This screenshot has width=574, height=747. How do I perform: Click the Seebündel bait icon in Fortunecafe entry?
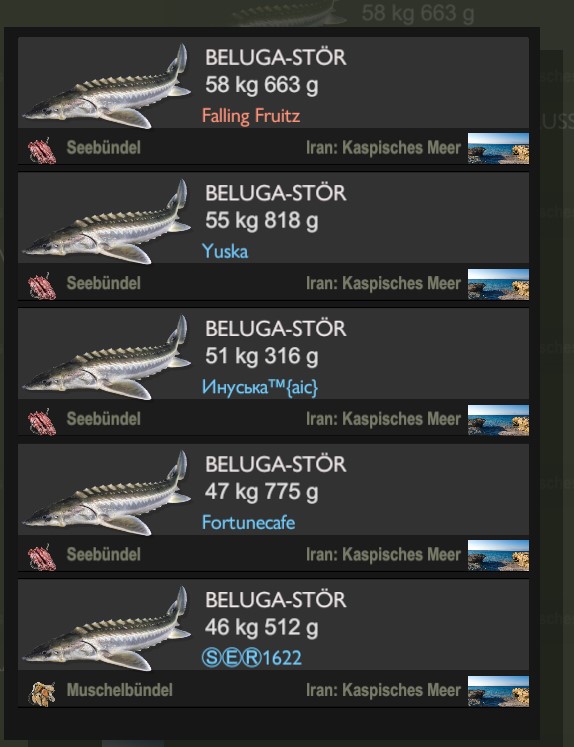[42, 557]
